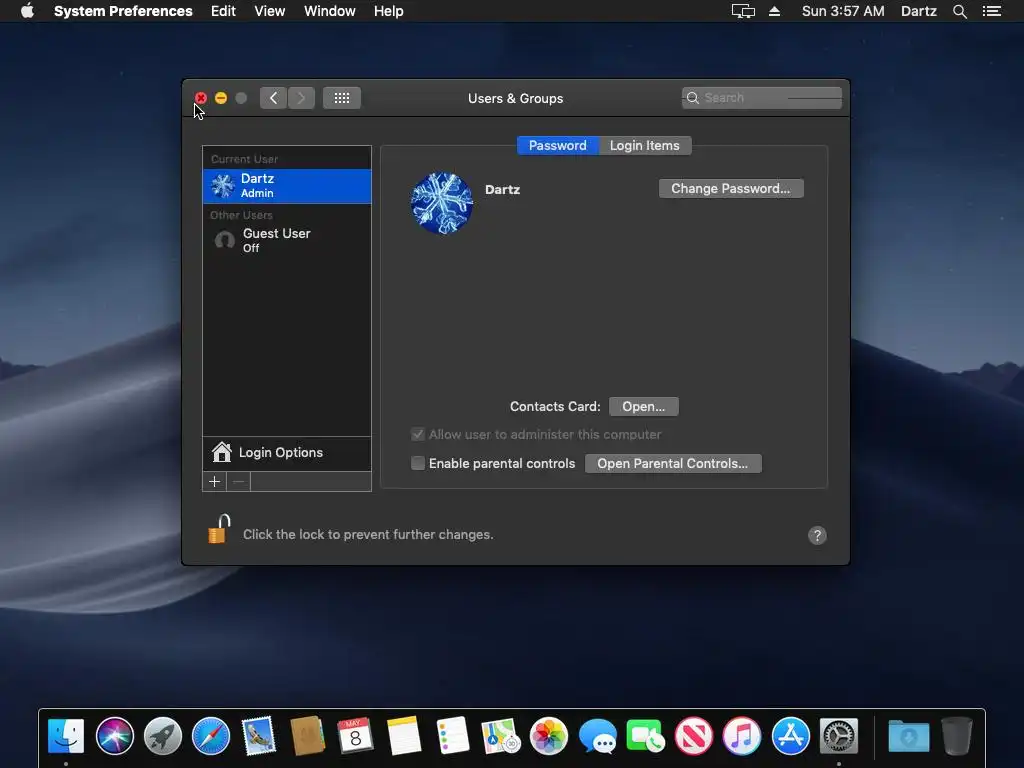Viewport: 1024px width, 768px height.
Task: Go back with the left chevron button
Action: (273, 98)
